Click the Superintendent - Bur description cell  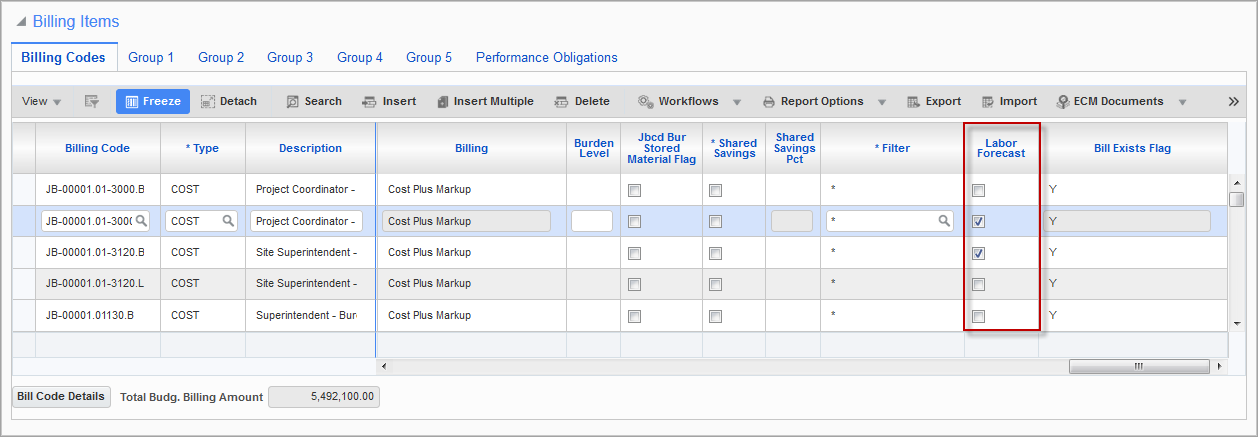(310, 315)
